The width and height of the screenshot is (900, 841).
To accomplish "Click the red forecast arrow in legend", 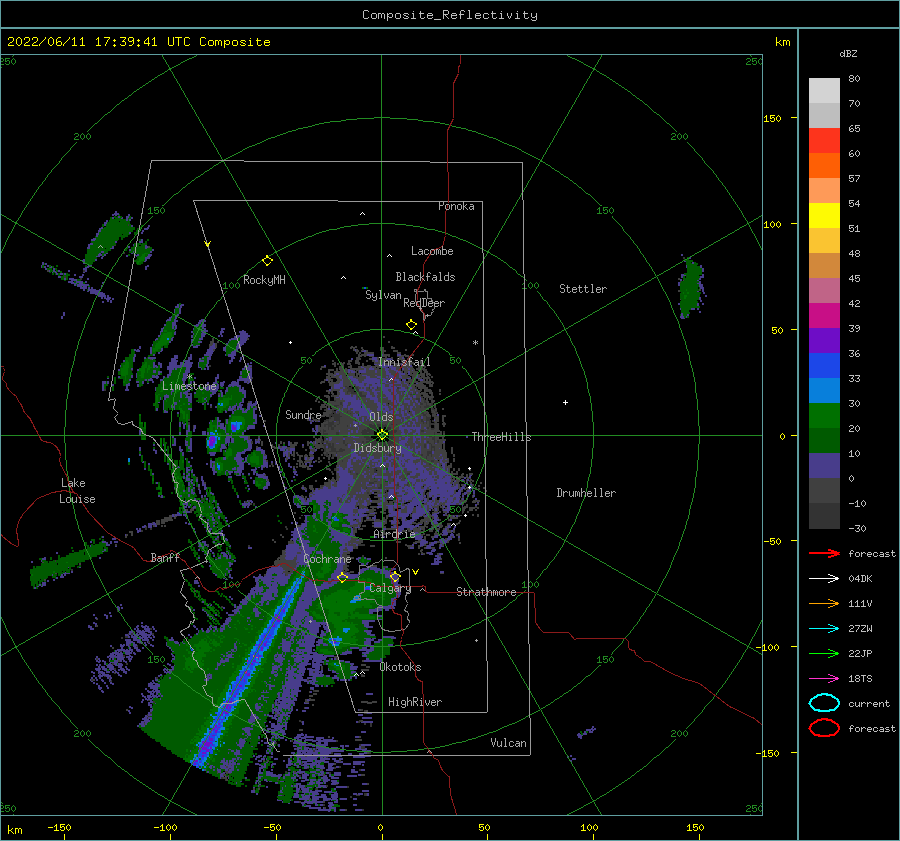I will (x=824, y=553).
